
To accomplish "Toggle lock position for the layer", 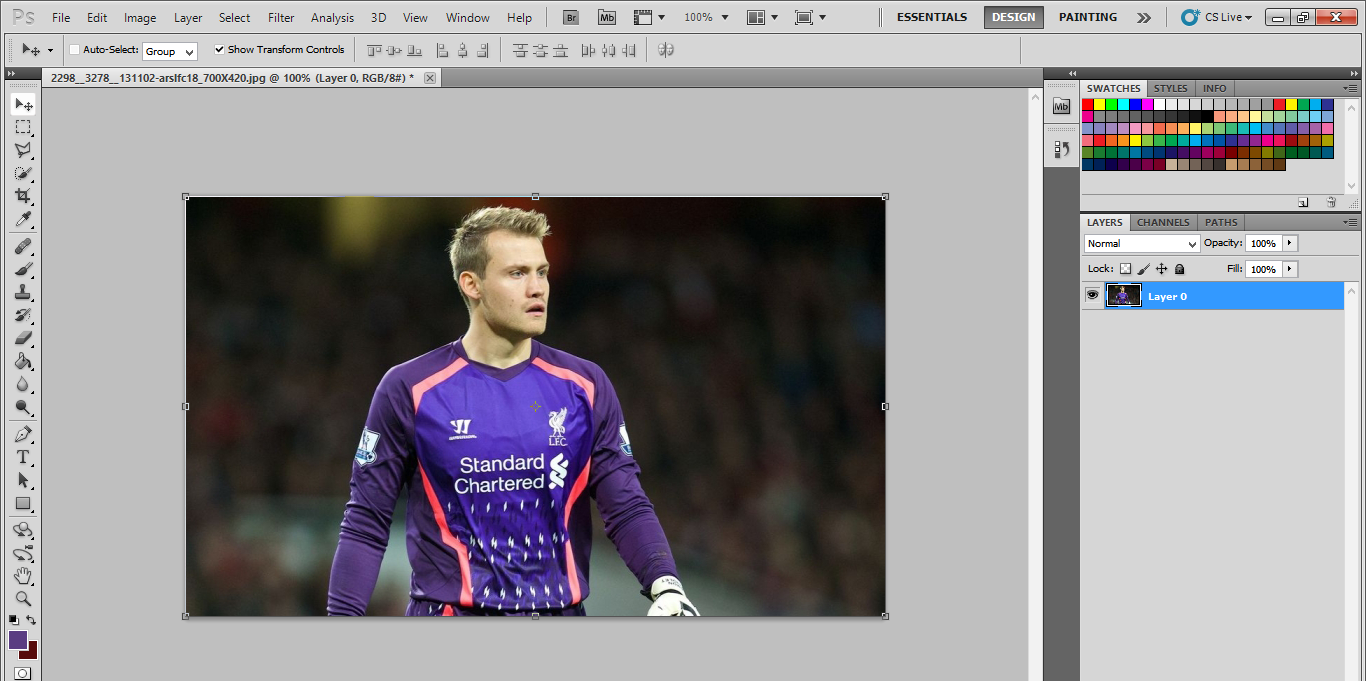I will tap(1161, 269).
